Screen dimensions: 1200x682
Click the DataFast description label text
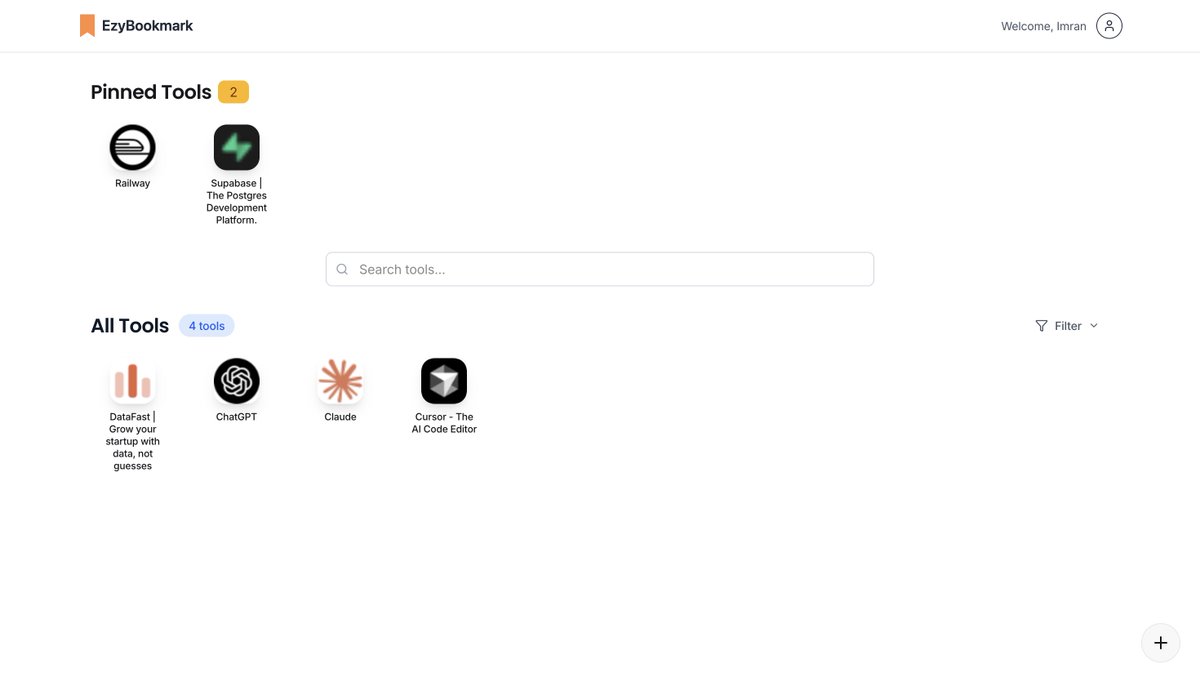[x=133, y=441]
